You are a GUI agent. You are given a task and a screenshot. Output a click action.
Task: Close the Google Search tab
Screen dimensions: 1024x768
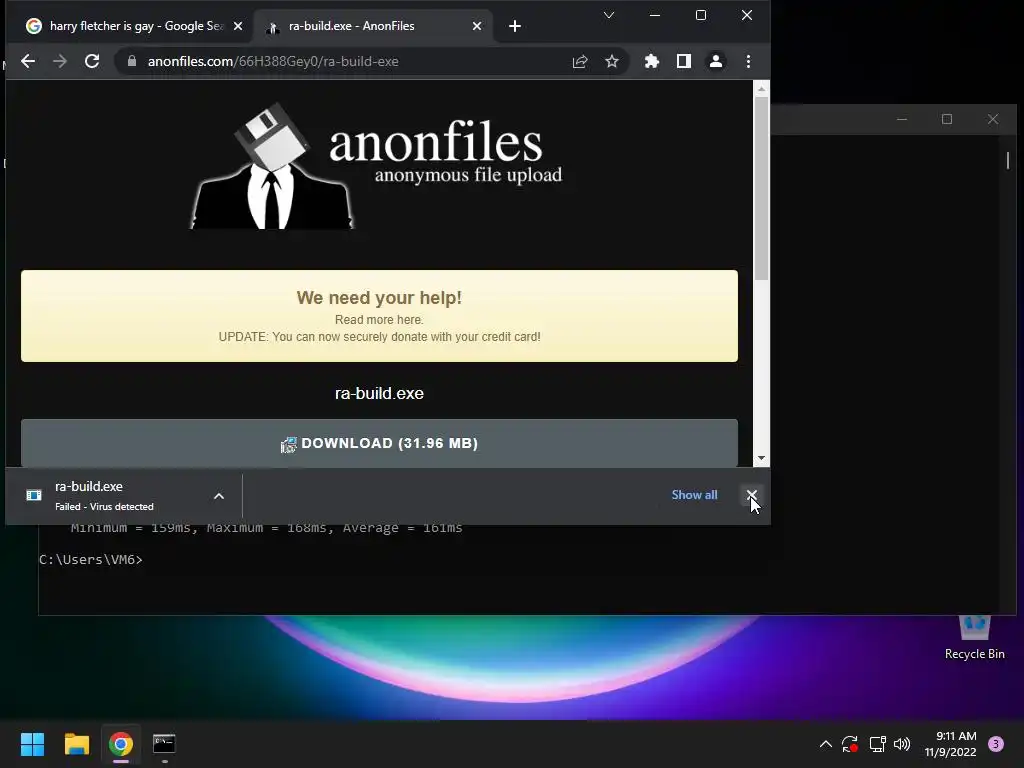pyautogui.click(x=238, y=26)
